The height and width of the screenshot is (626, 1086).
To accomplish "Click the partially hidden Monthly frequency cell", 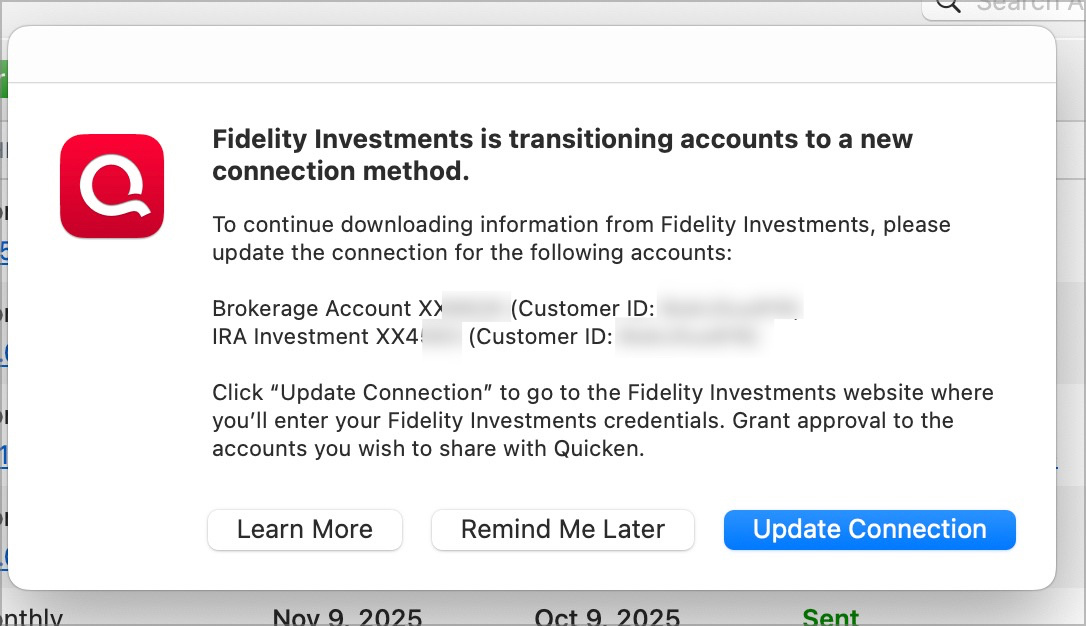I will (32, 617).
